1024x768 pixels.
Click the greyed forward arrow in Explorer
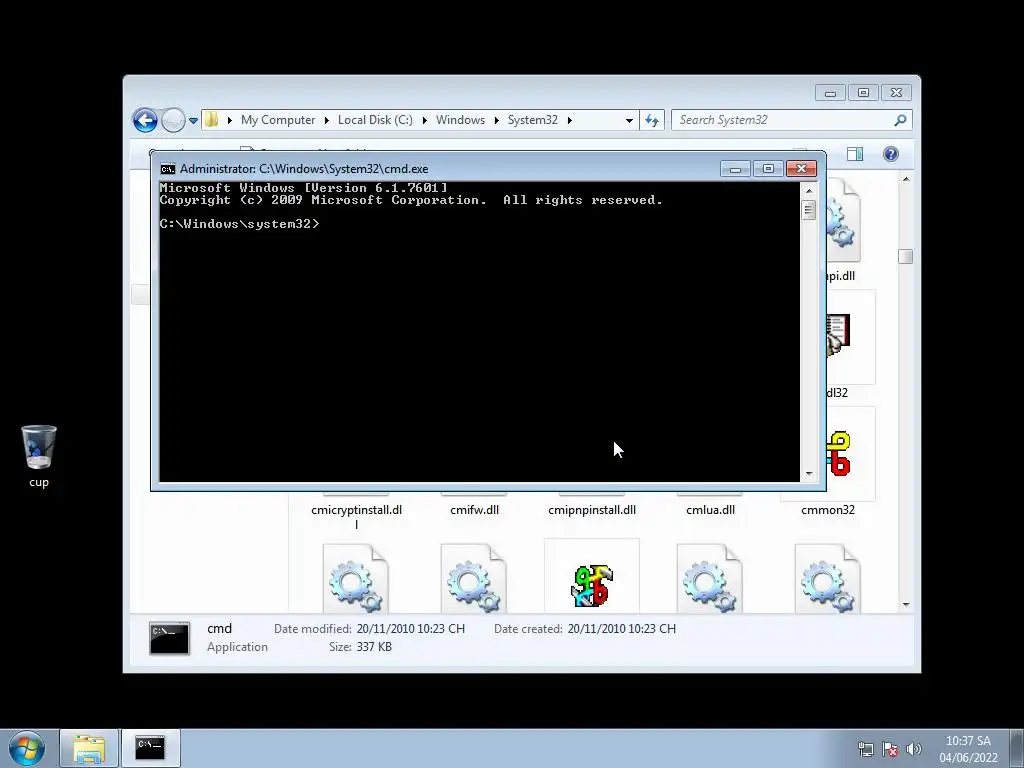[x=173, y=120]
